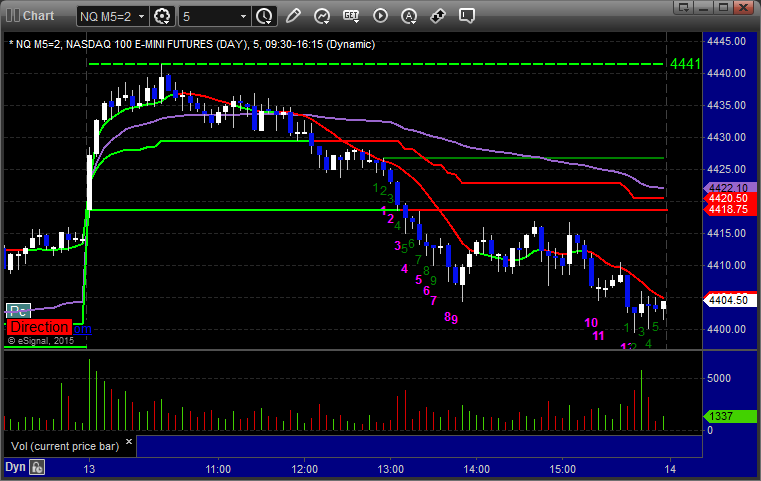Open the blue hyperlink next to Direction
Viewport: 761px width, 481px height.
click(x=82, y=329)
